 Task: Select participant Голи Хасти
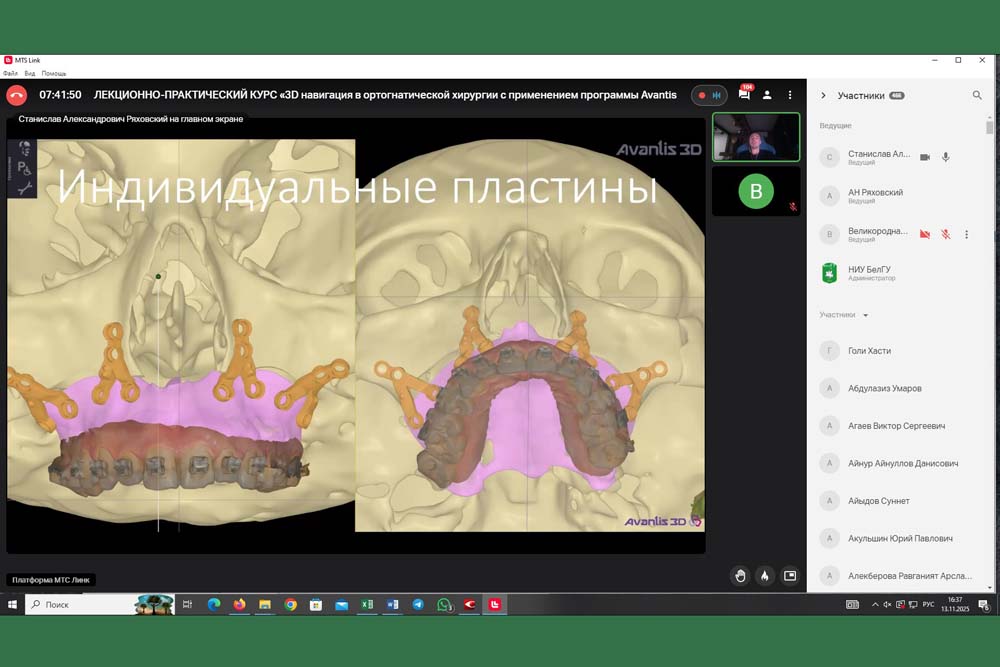(x=869, y=351)
